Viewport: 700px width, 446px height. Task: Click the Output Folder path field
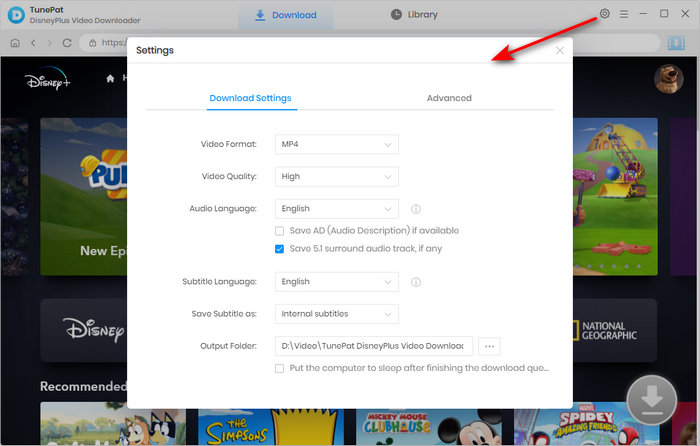(374, 346)
